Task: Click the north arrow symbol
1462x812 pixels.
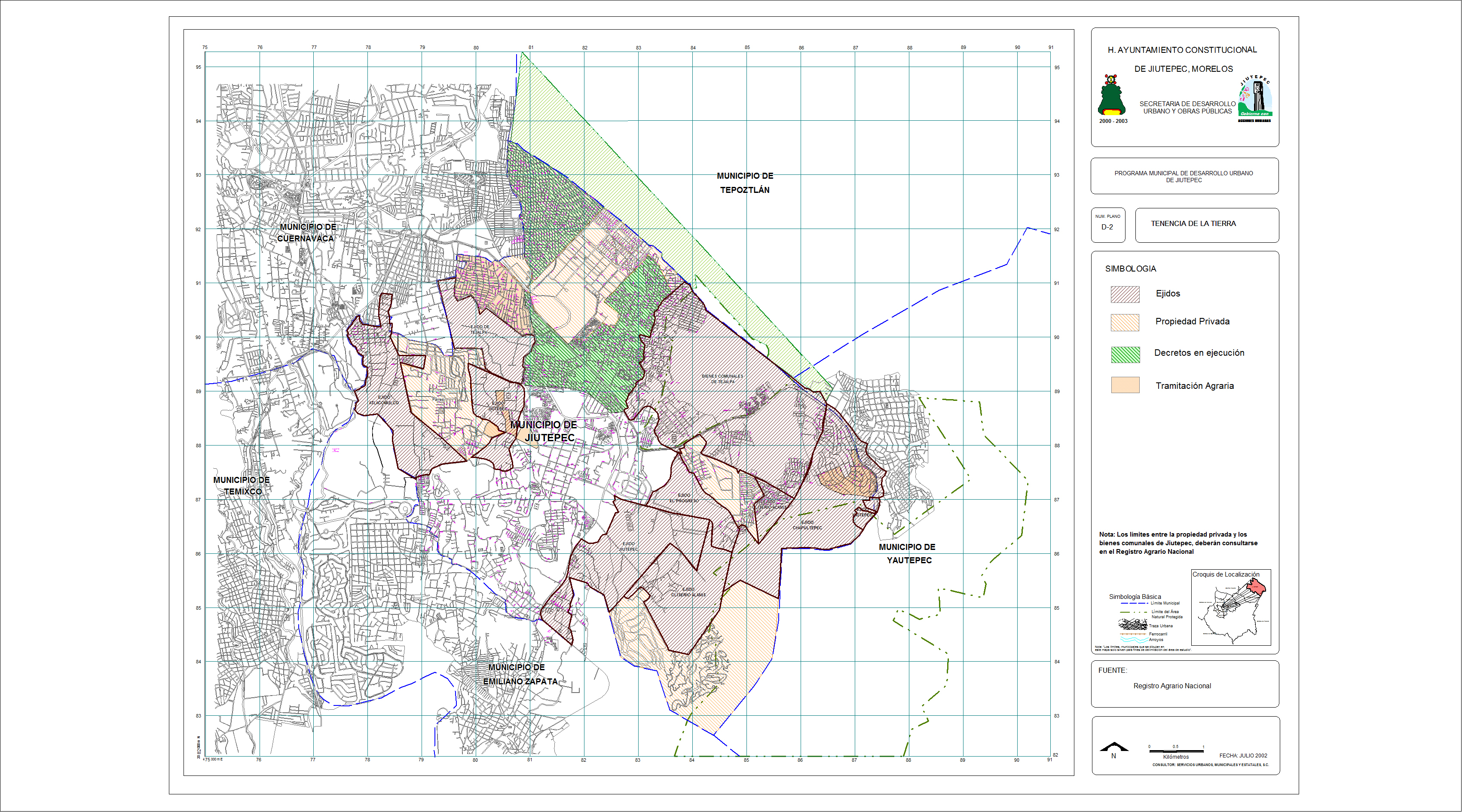Action: pyautogui.click(x=1113, y=746)
